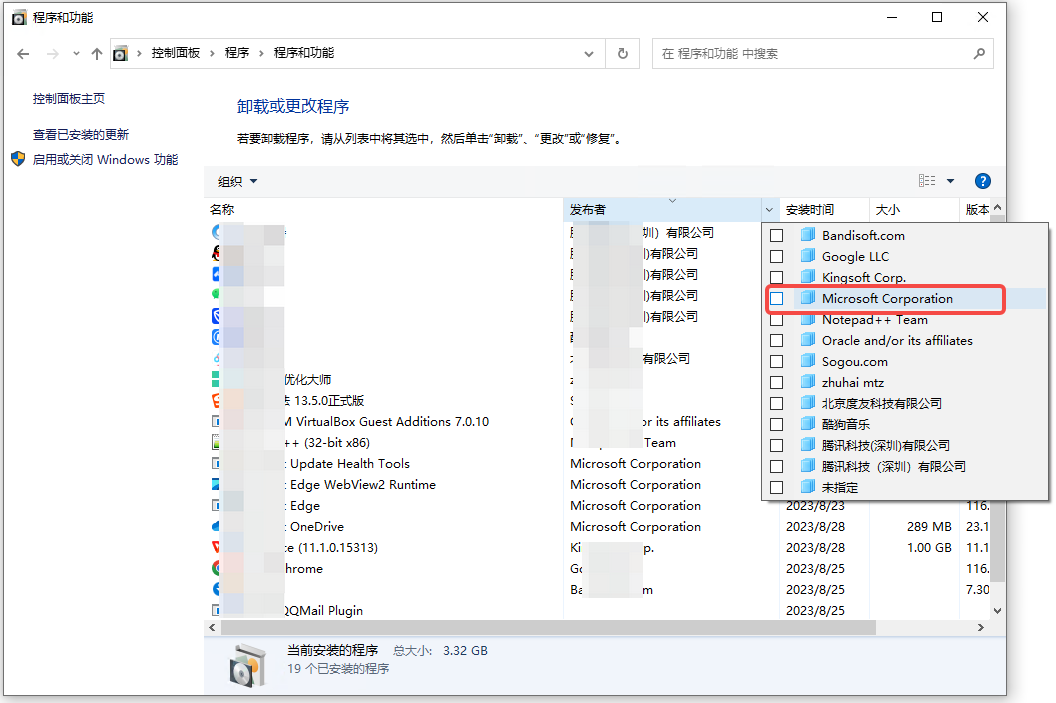The height and width of the screenshot is (703, 1056).
Task: Check the Notepad++ Team filter checkbox
Action: point(777,320)
